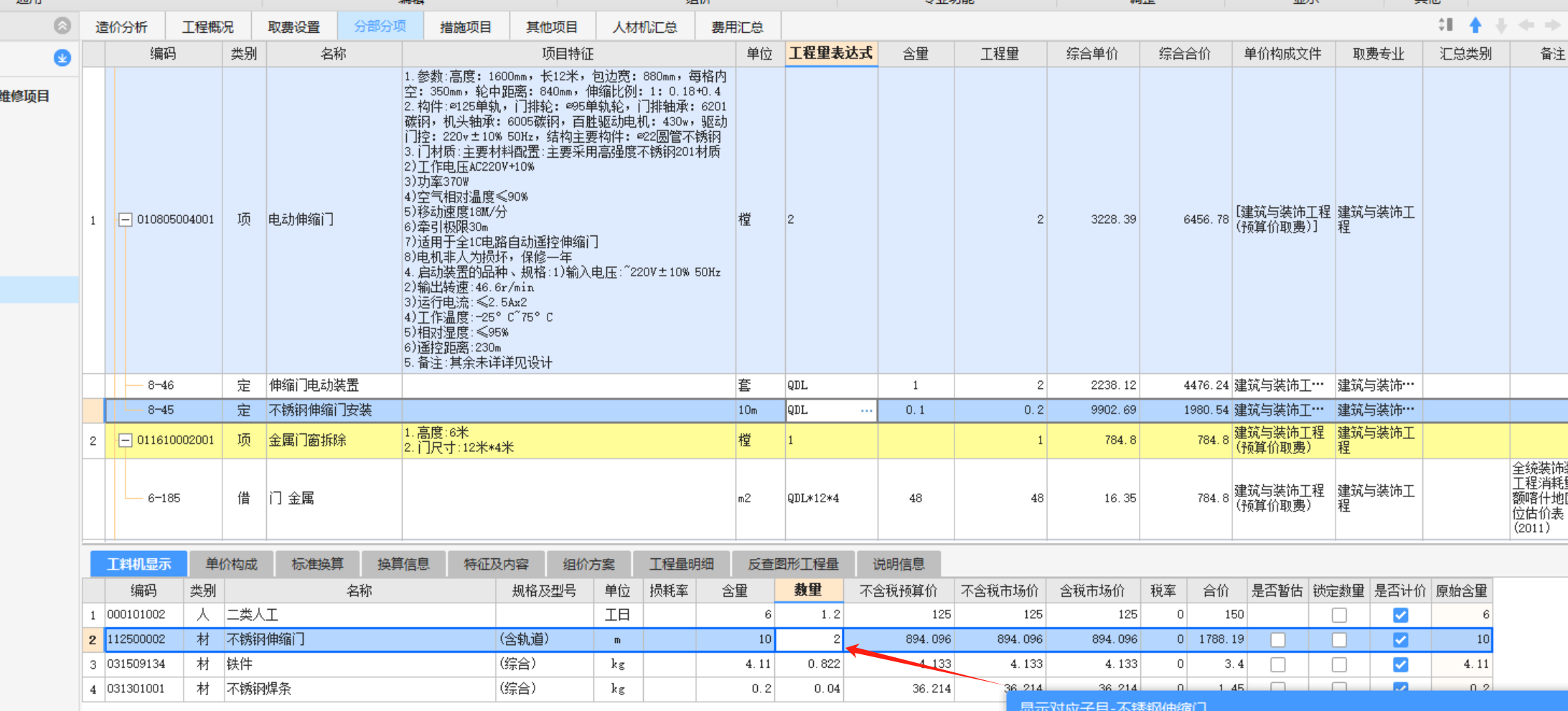Click the gray left arrow icon
1568x711 pixels.
click(1526, 25)
